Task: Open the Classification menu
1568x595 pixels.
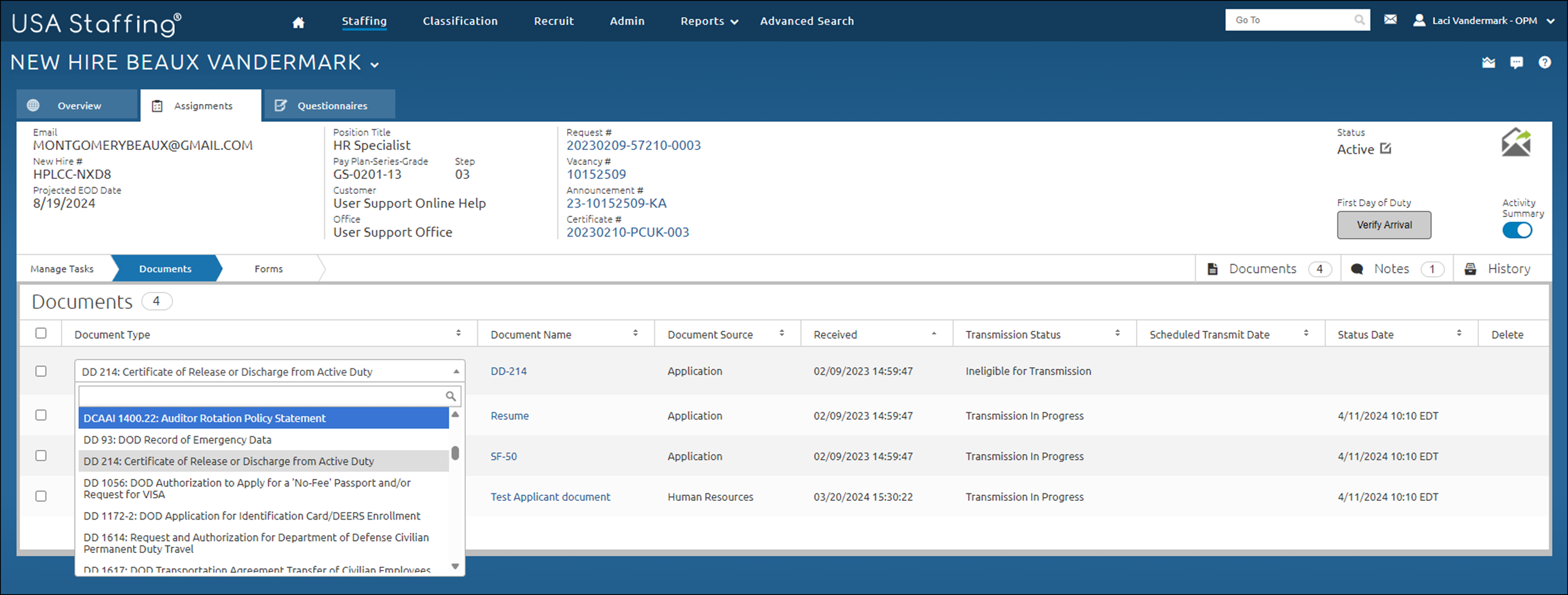Action: (460, 21)
